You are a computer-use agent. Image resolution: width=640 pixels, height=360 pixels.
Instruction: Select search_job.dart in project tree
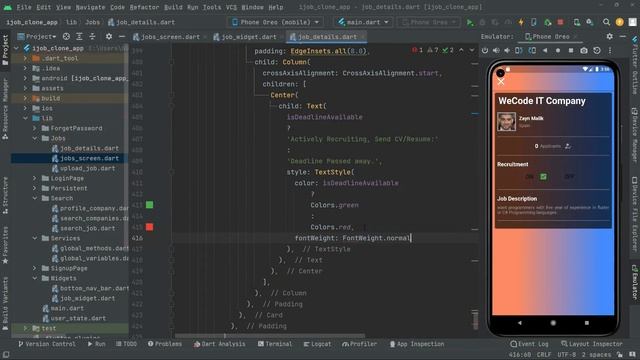coord(87,228)
